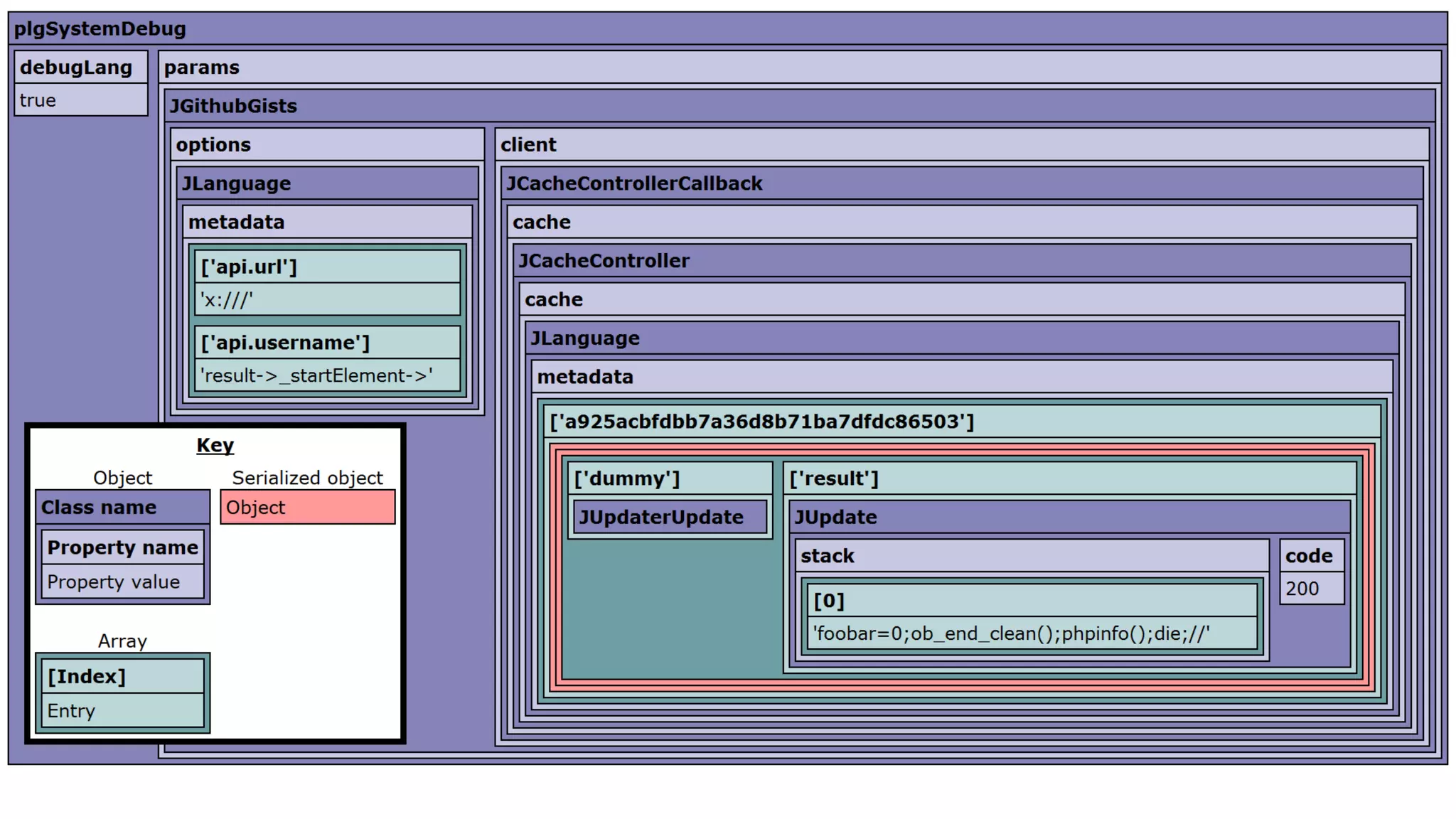Select the debugLang property name
Screen dimensions: 1456x819
(x=76, y=68)
